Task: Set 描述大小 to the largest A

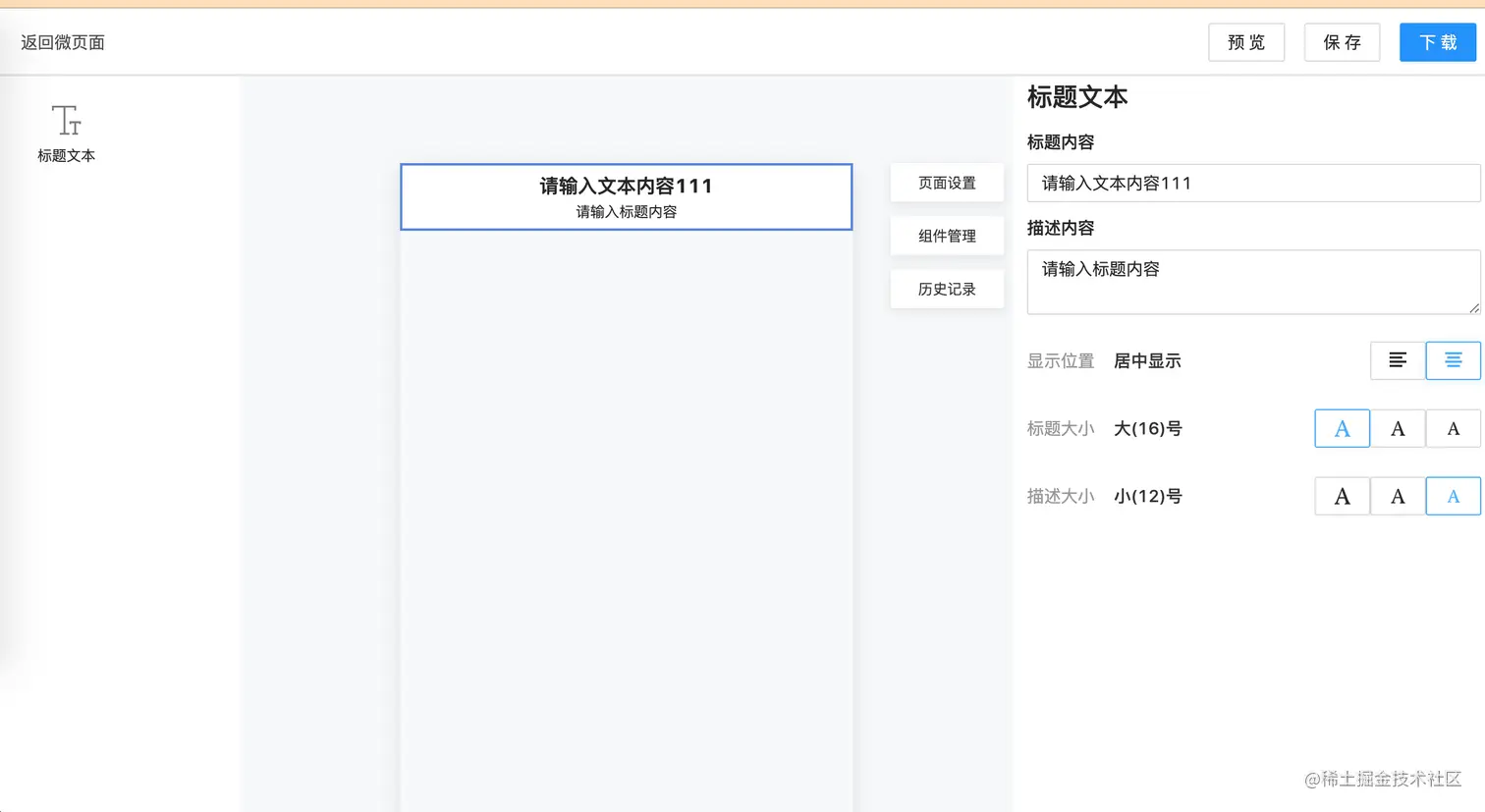Action: (x=1342, y=497)
